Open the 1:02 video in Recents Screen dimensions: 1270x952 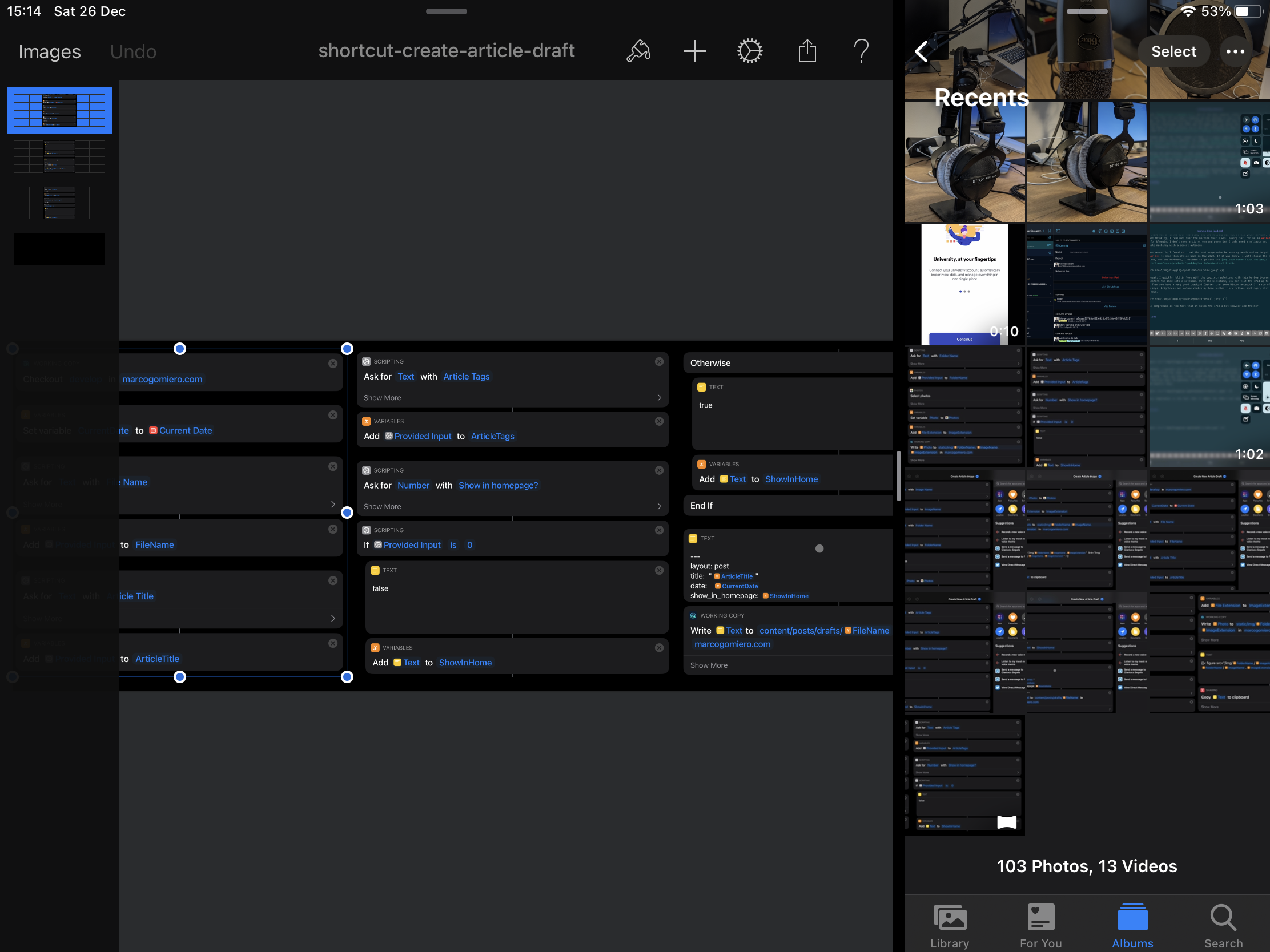[x=1209, y=406]
